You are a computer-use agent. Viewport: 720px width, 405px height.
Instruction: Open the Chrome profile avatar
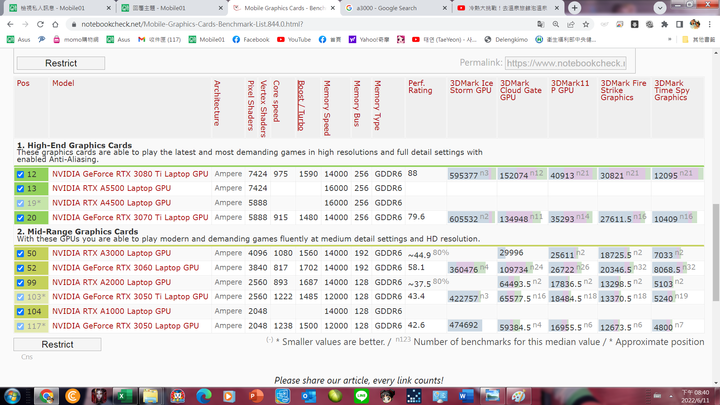[695, 24]
